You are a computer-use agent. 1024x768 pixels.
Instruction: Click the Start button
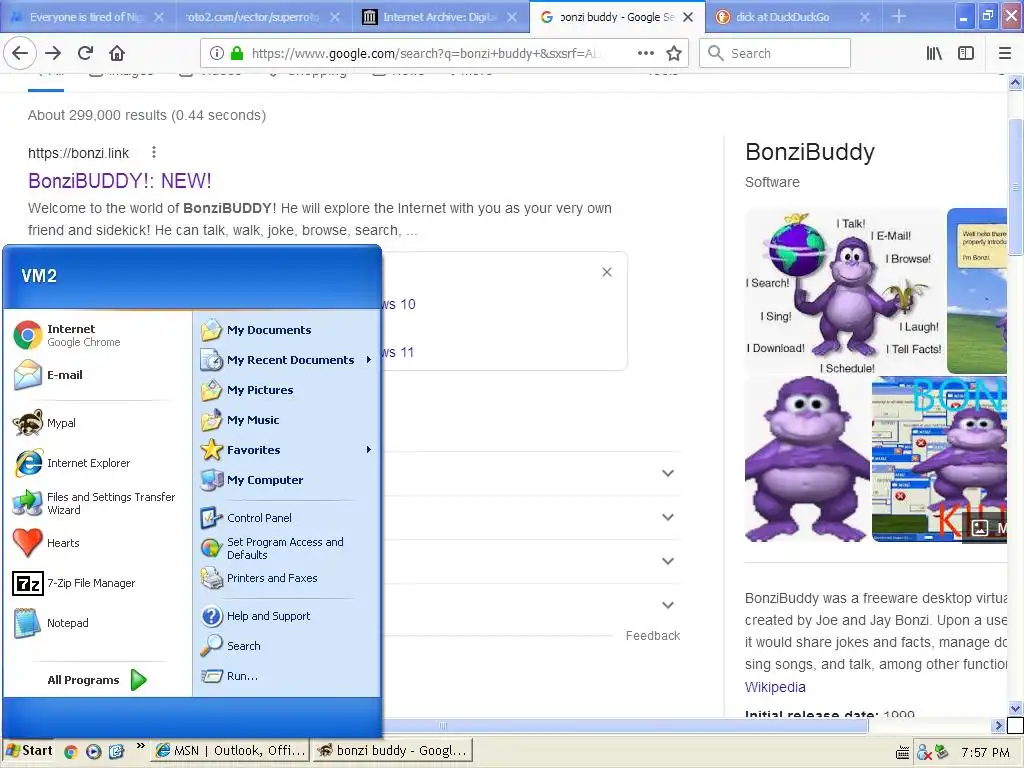29,751
